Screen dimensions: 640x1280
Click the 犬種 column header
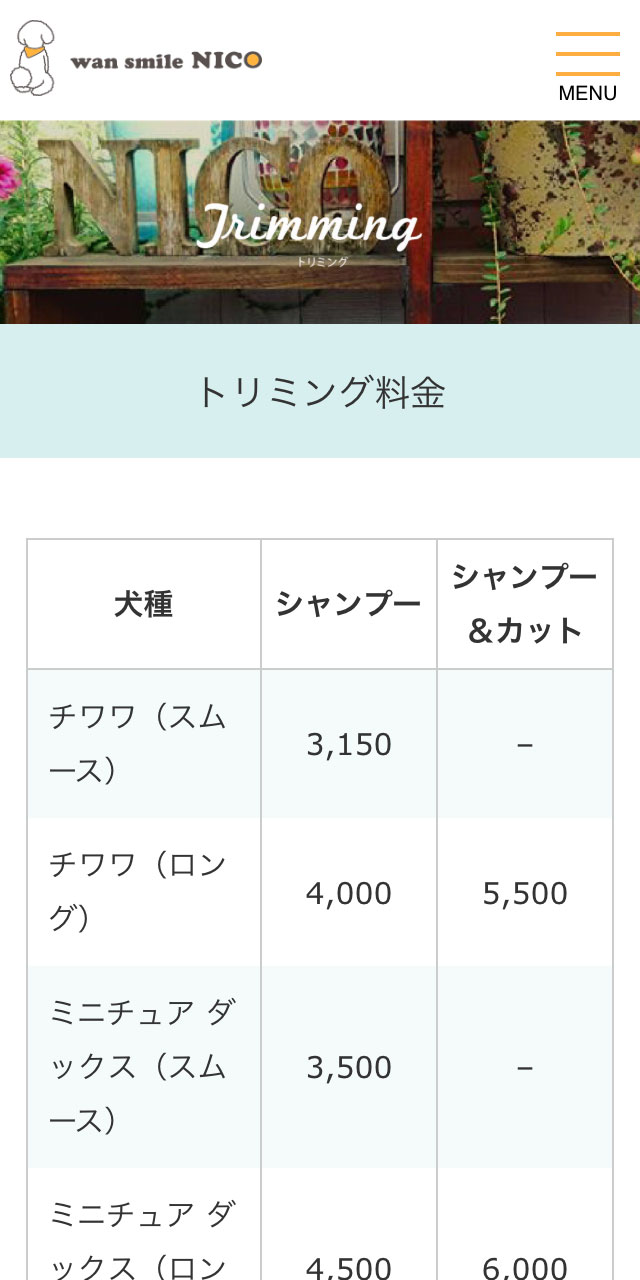click(x=144, y=604)
